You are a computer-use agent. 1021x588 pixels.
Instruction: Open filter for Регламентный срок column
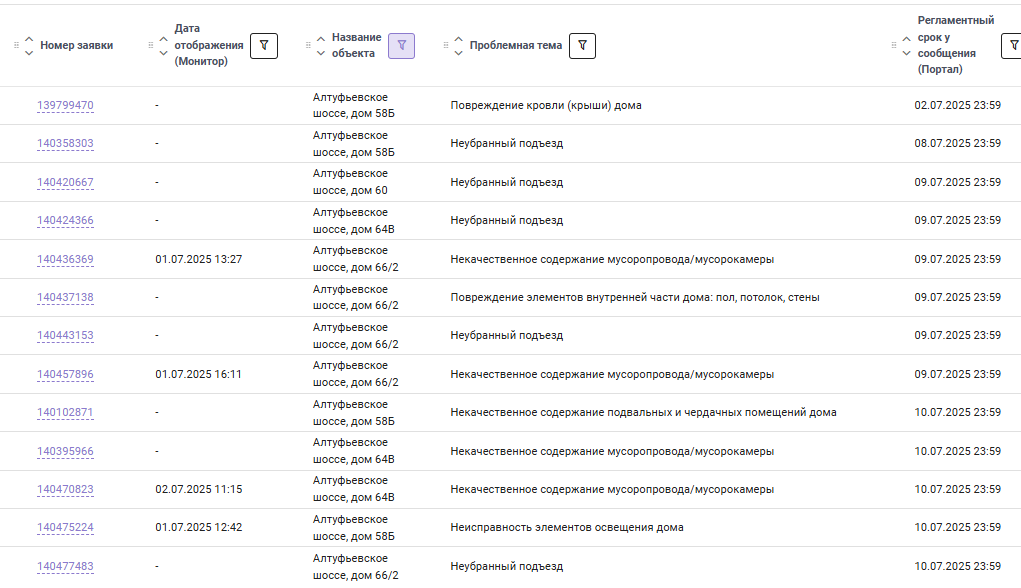point(1012,46)
